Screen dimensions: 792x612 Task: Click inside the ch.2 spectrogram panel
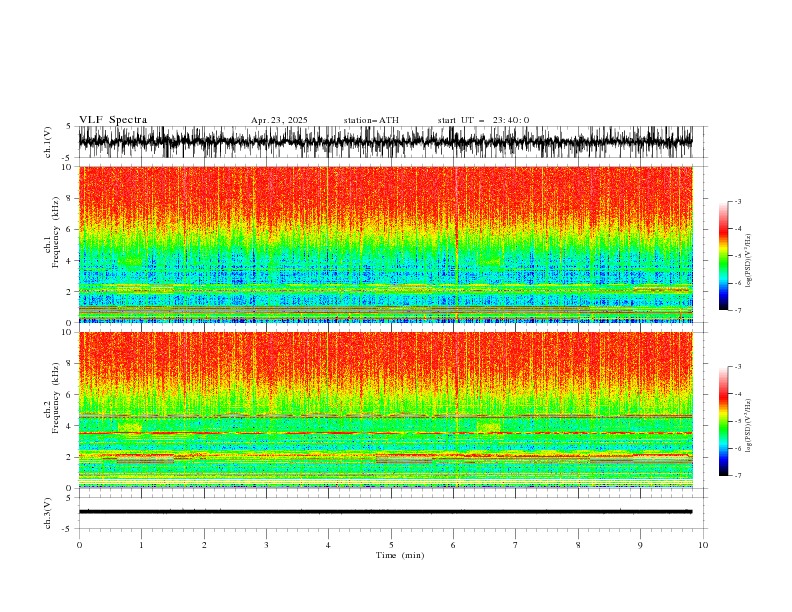pos(385,410)
